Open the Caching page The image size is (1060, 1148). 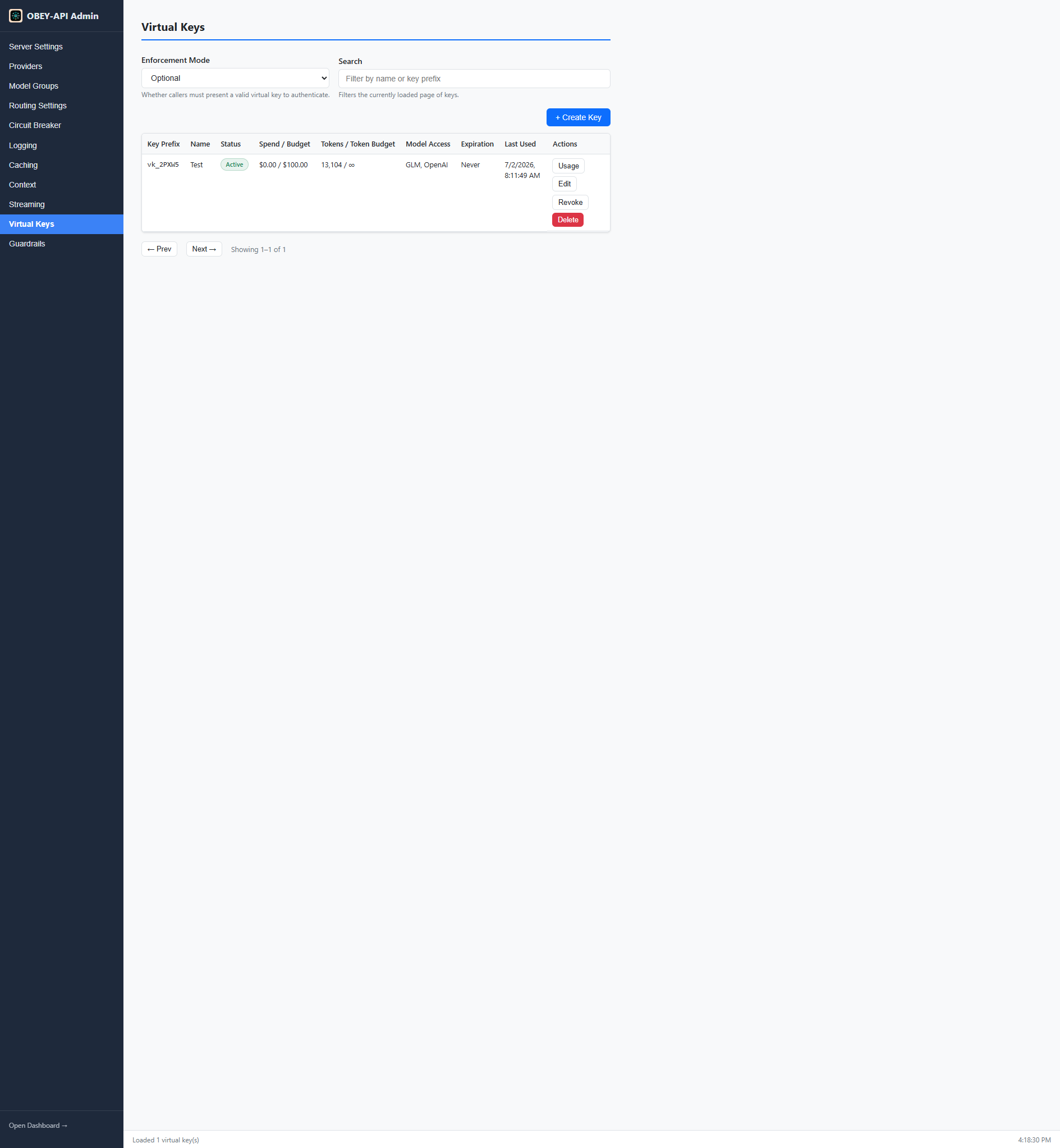click(x=61, y=164)
